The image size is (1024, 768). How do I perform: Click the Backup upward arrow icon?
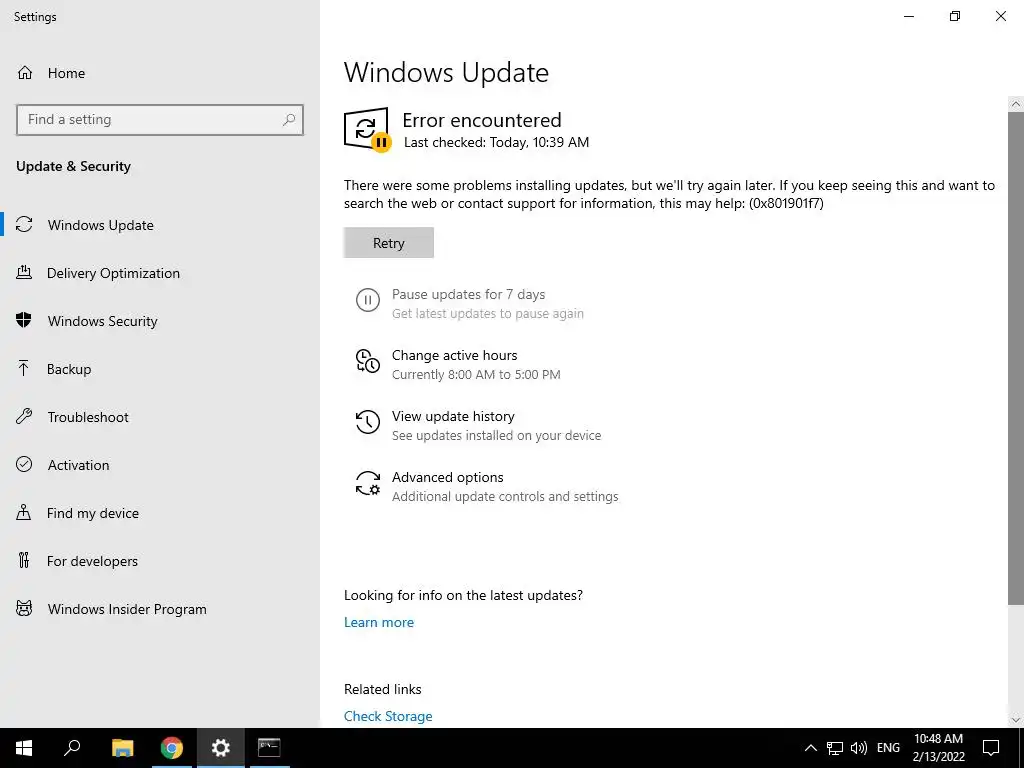point(24,369)
